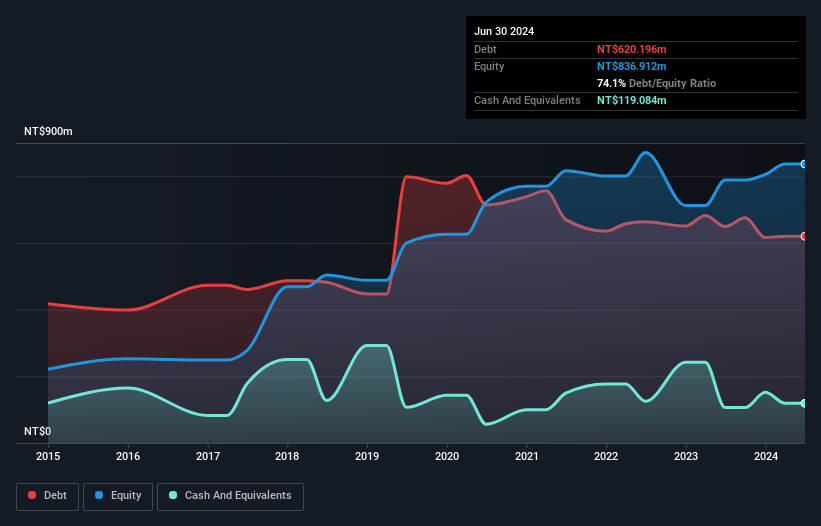The height and width of the screenshot is (526, 821).
Task: Click the Debt endpoint marker on chart
Action: coord(804,237)
